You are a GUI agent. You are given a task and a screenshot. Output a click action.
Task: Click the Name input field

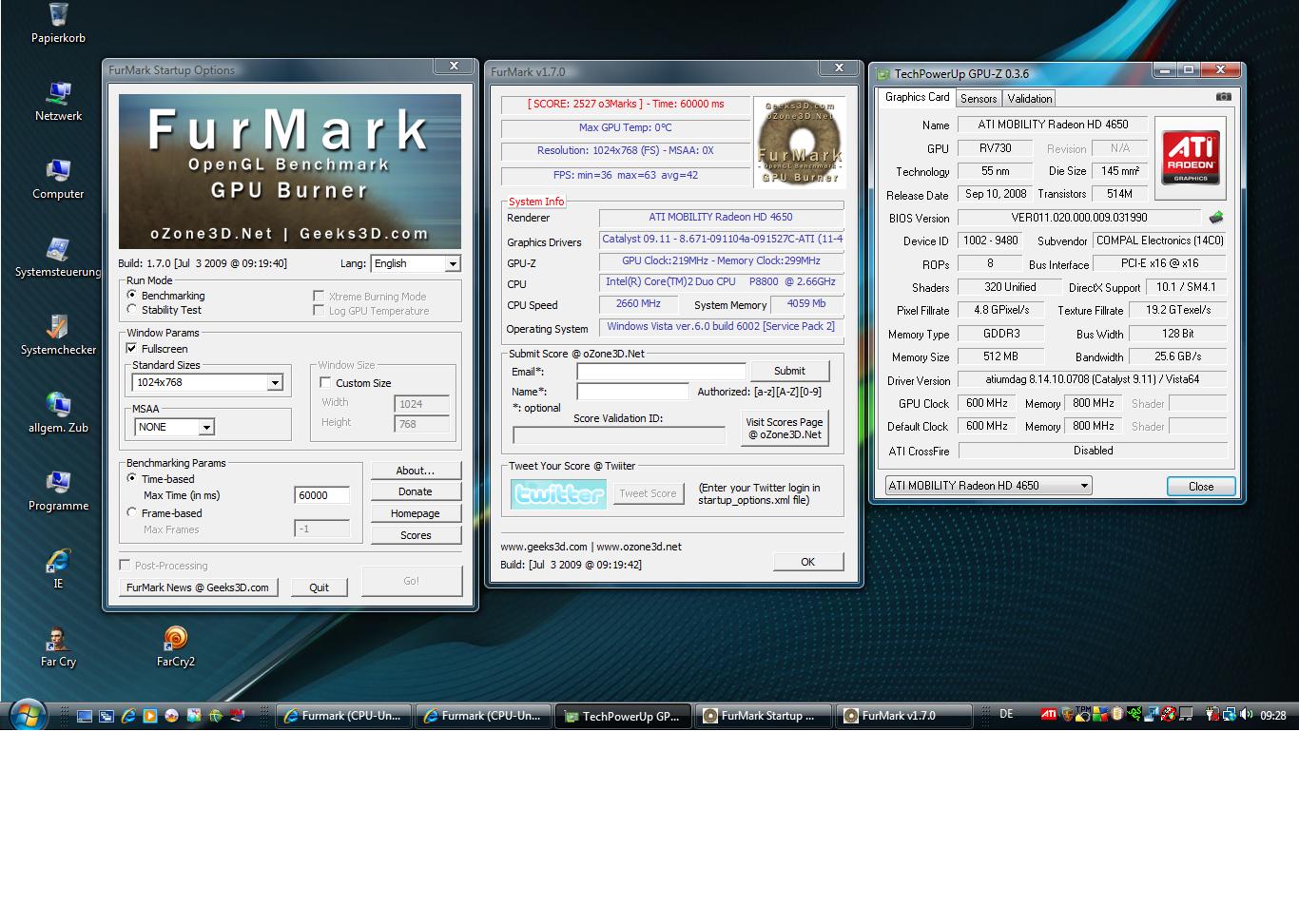[632, 391]
